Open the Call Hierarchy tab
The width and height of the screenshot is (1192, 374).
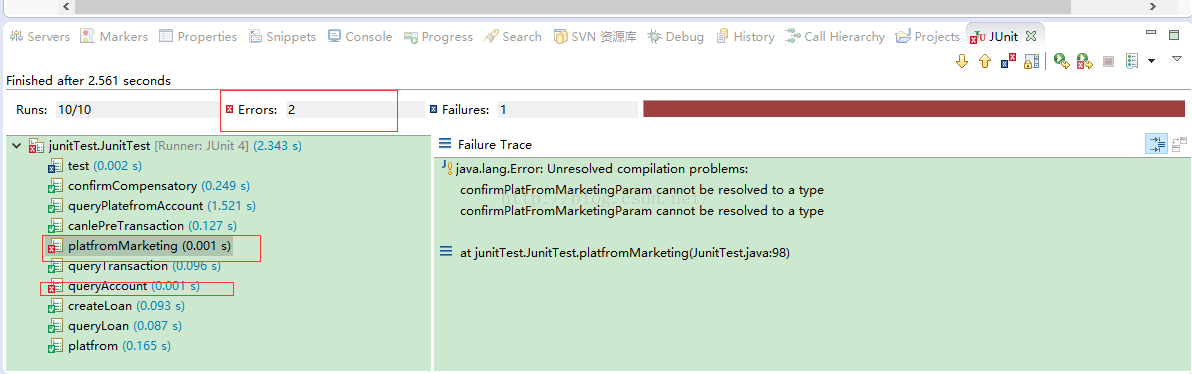[x=835, y=36]
